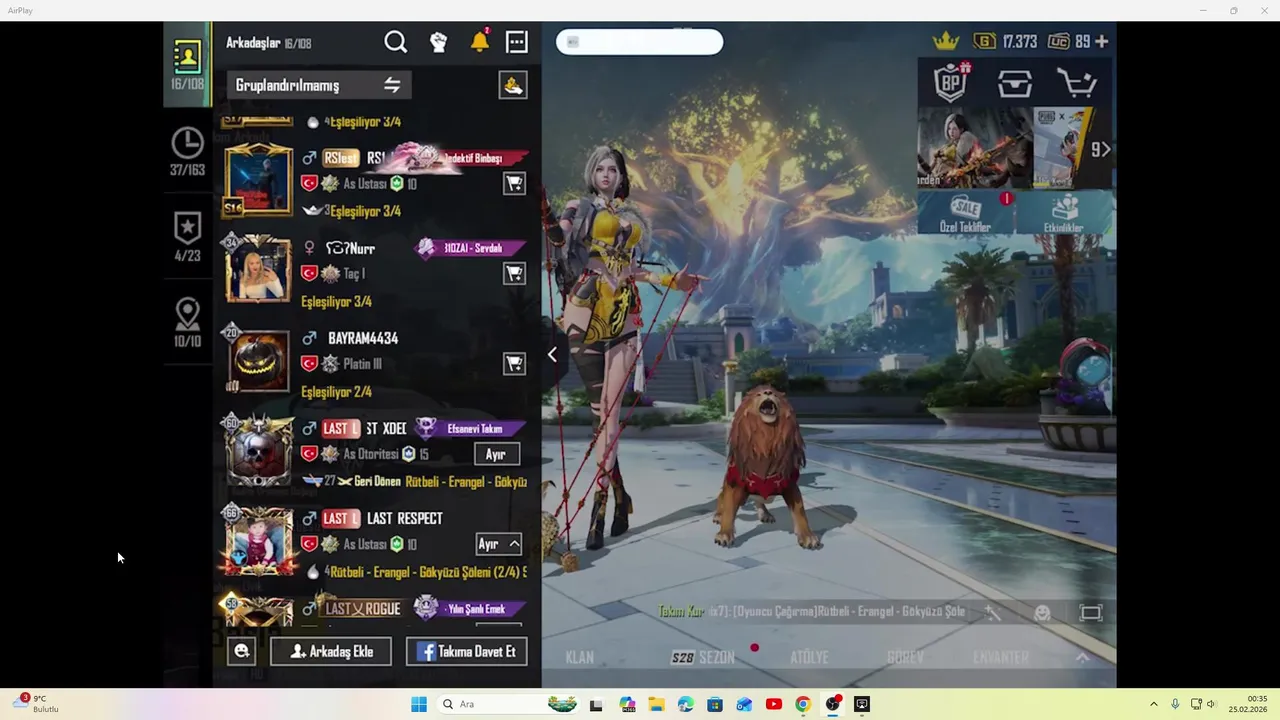Open friend notifications bell
Image resolution: width=1280 pixels, height=720 pixels.
tap(480, 42)
